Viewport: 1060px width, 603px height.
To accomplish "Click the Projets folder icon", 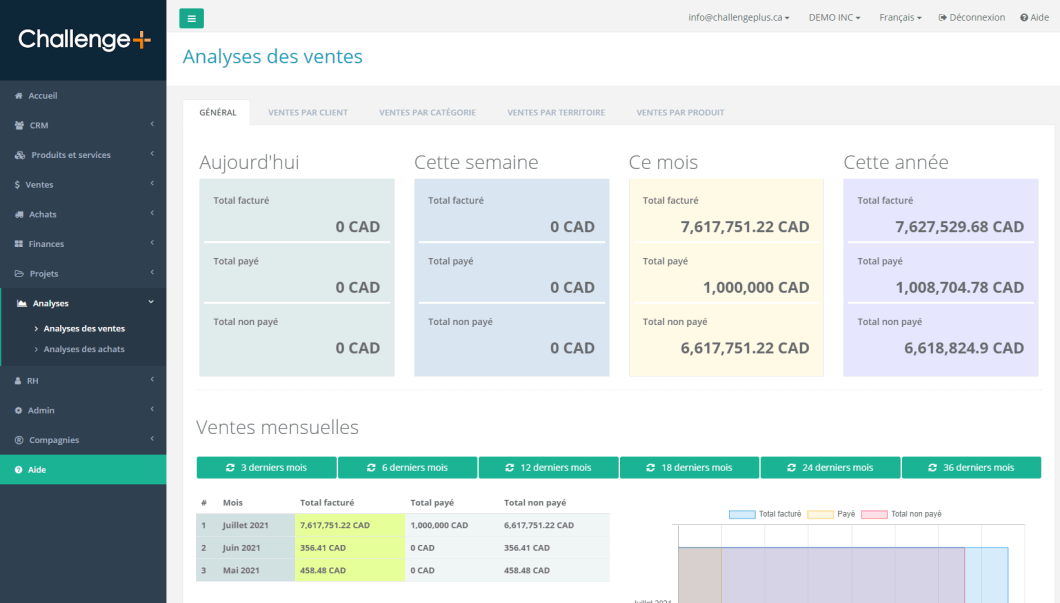I will coord(19,274).
